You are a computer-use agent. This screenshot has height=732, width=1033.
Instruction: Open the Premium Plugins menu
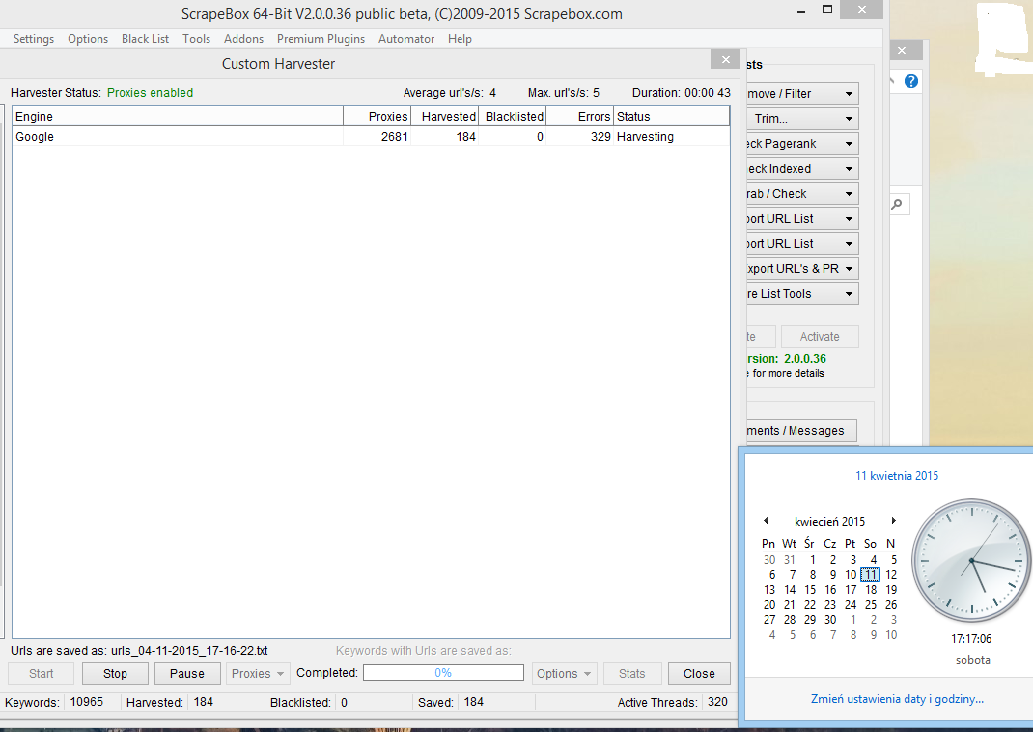[321, 39]
